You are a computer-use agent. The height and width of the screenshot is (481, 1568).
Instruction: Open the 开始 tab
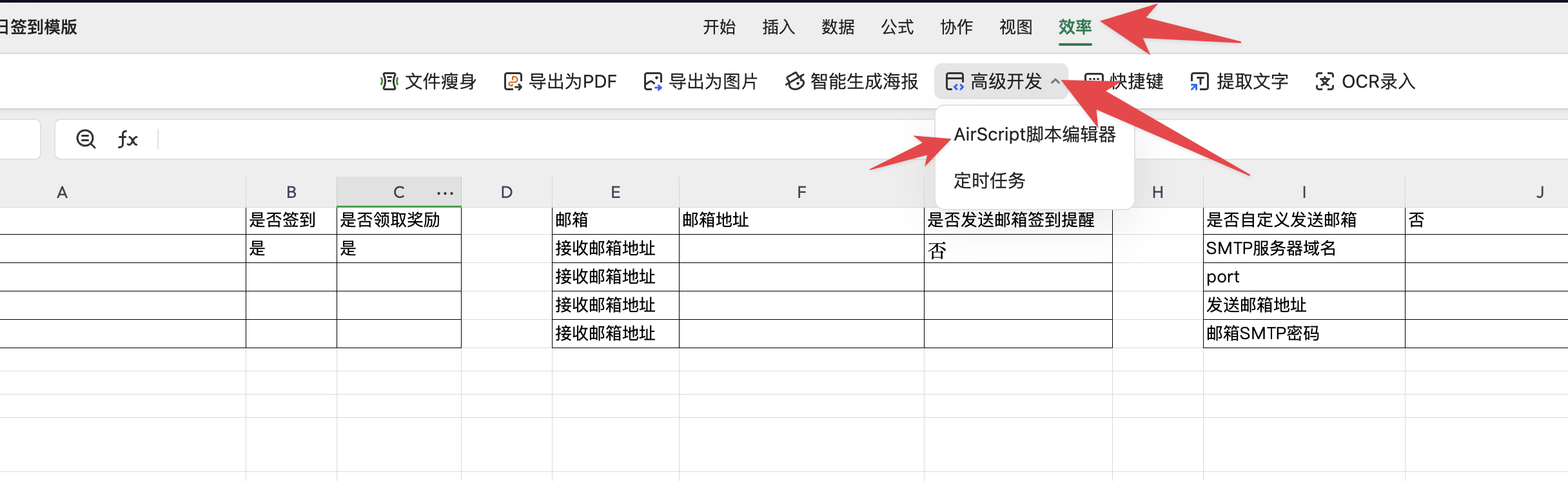click(x=719, y=27)
